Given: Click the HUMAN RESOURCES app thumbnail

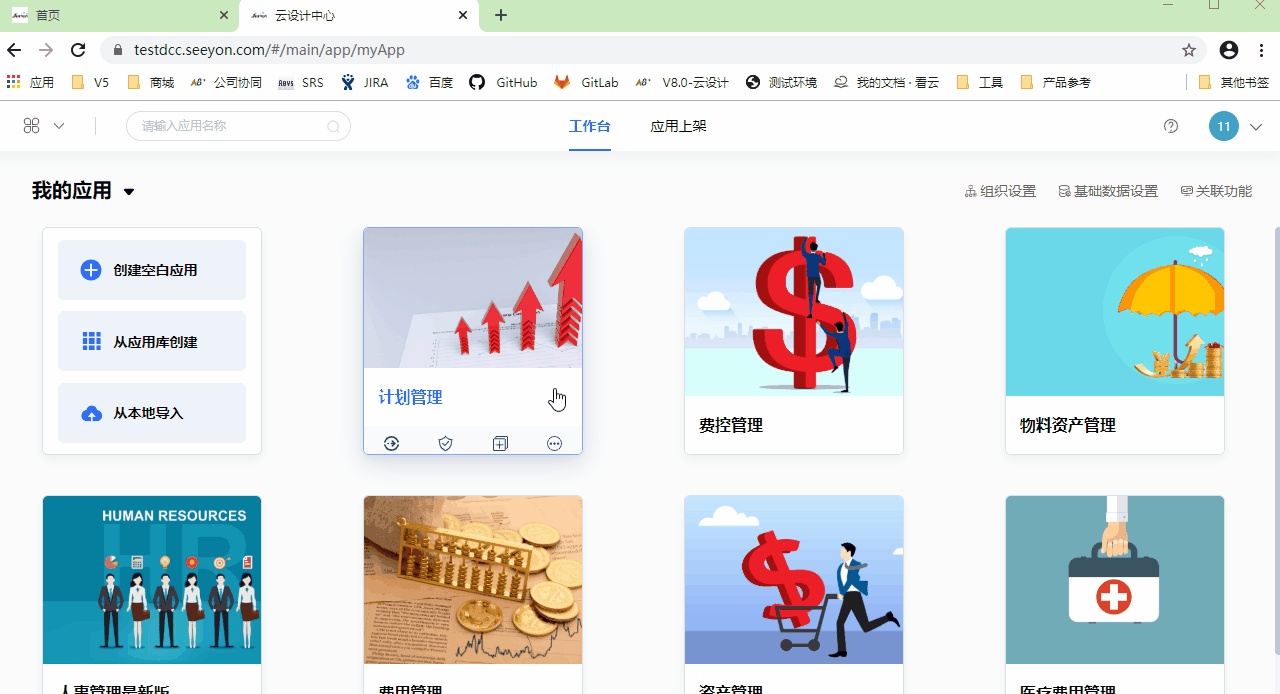Looking at the screenshot, I should (152, 580).
